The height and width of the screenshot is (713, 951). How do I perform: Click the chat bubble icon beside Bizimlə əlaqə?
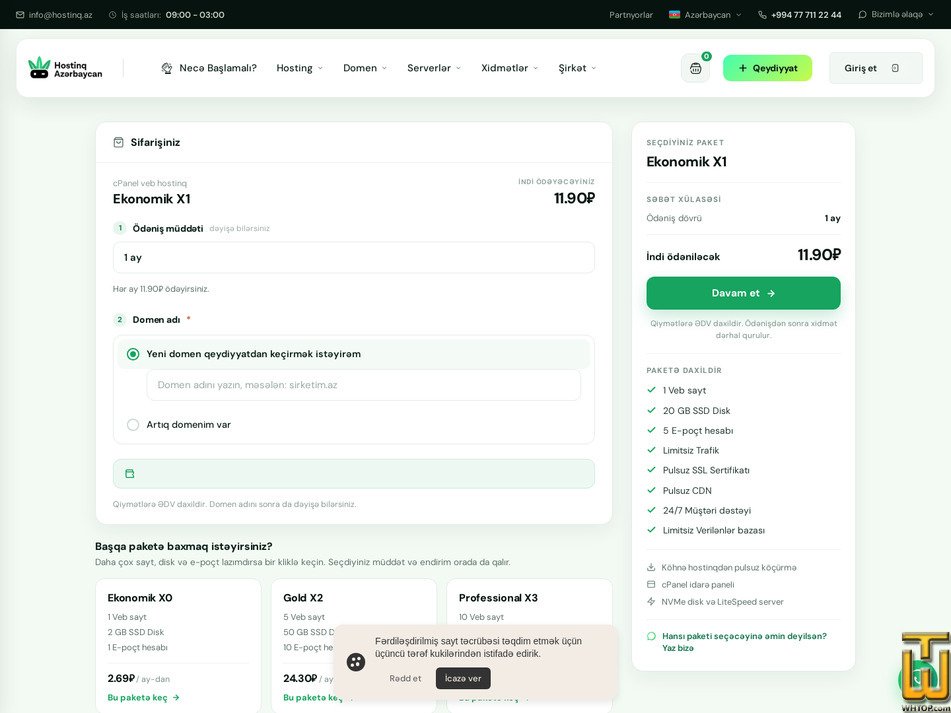[x=862, y=15]
